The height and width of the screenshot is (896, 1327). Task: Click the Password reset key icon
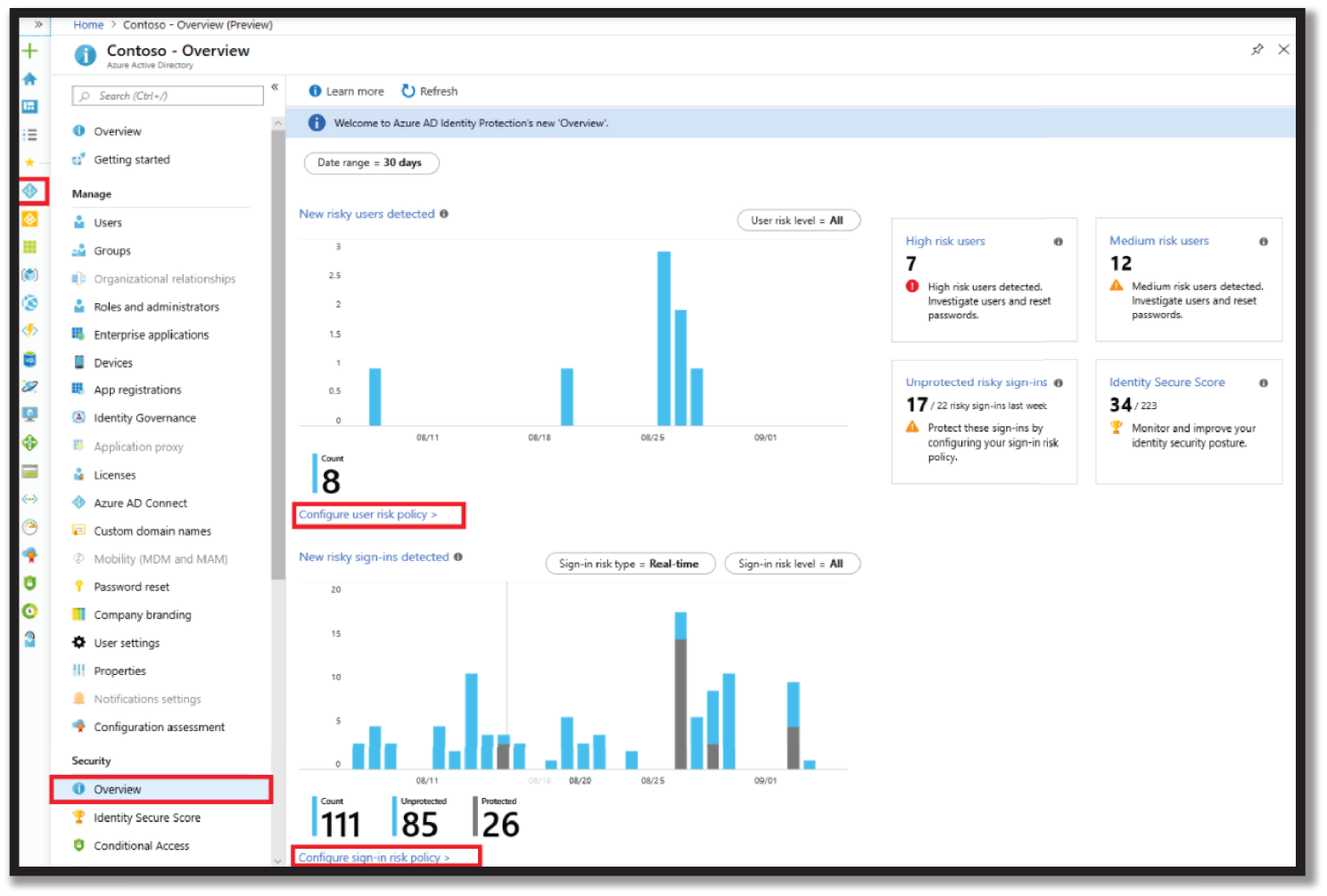tap(78, 587)
